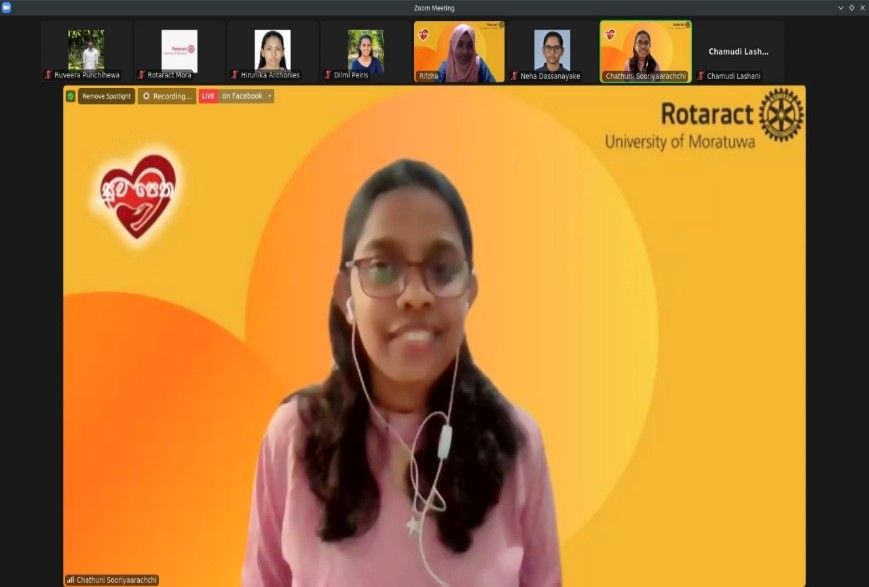Expand the on Facebook live dropdown arrow
The height and width of the screenshot is (587, 869).
pos(269,96)
